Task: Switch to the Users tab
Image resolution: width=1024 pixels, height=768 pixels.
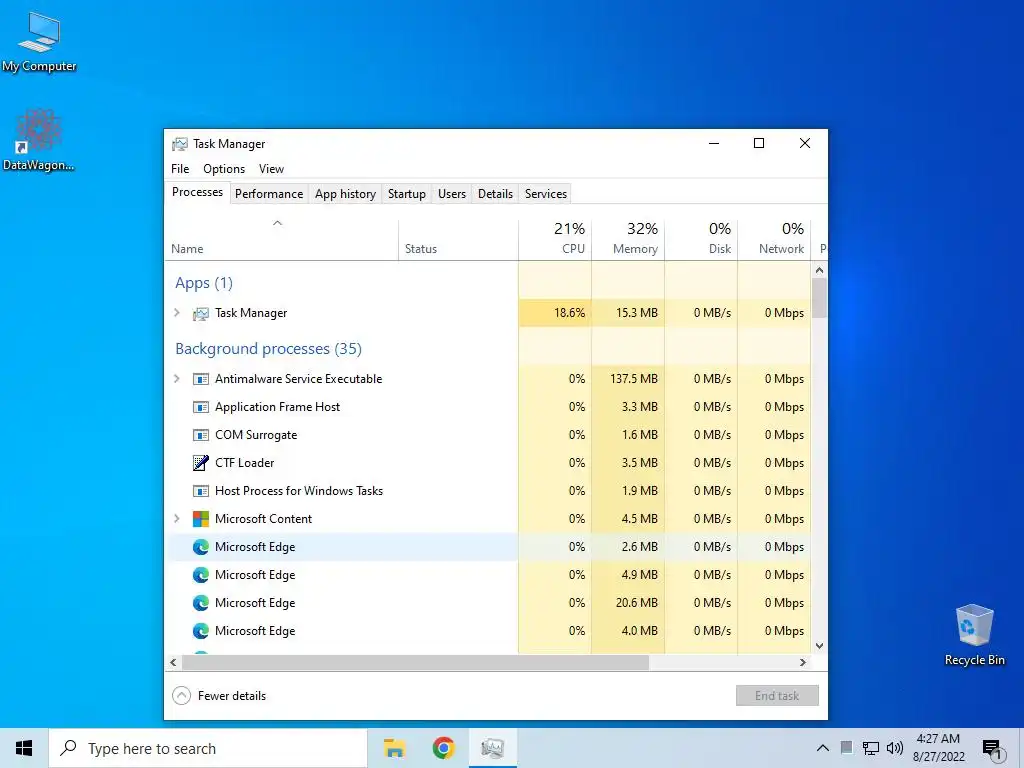Action: point(452,194)
